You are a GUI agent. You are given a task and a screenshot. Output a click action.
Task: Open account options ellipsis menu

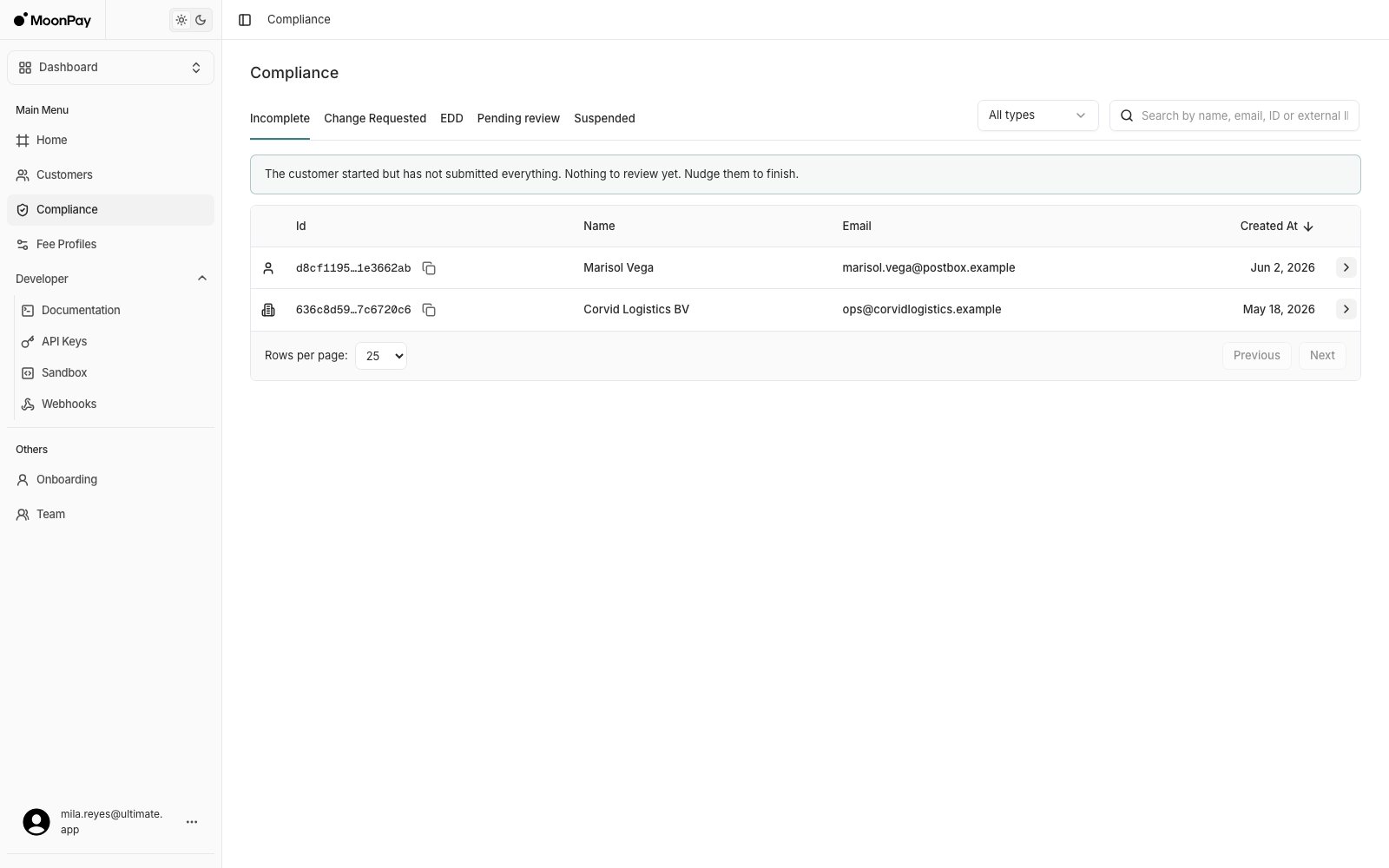click(192, 822)
